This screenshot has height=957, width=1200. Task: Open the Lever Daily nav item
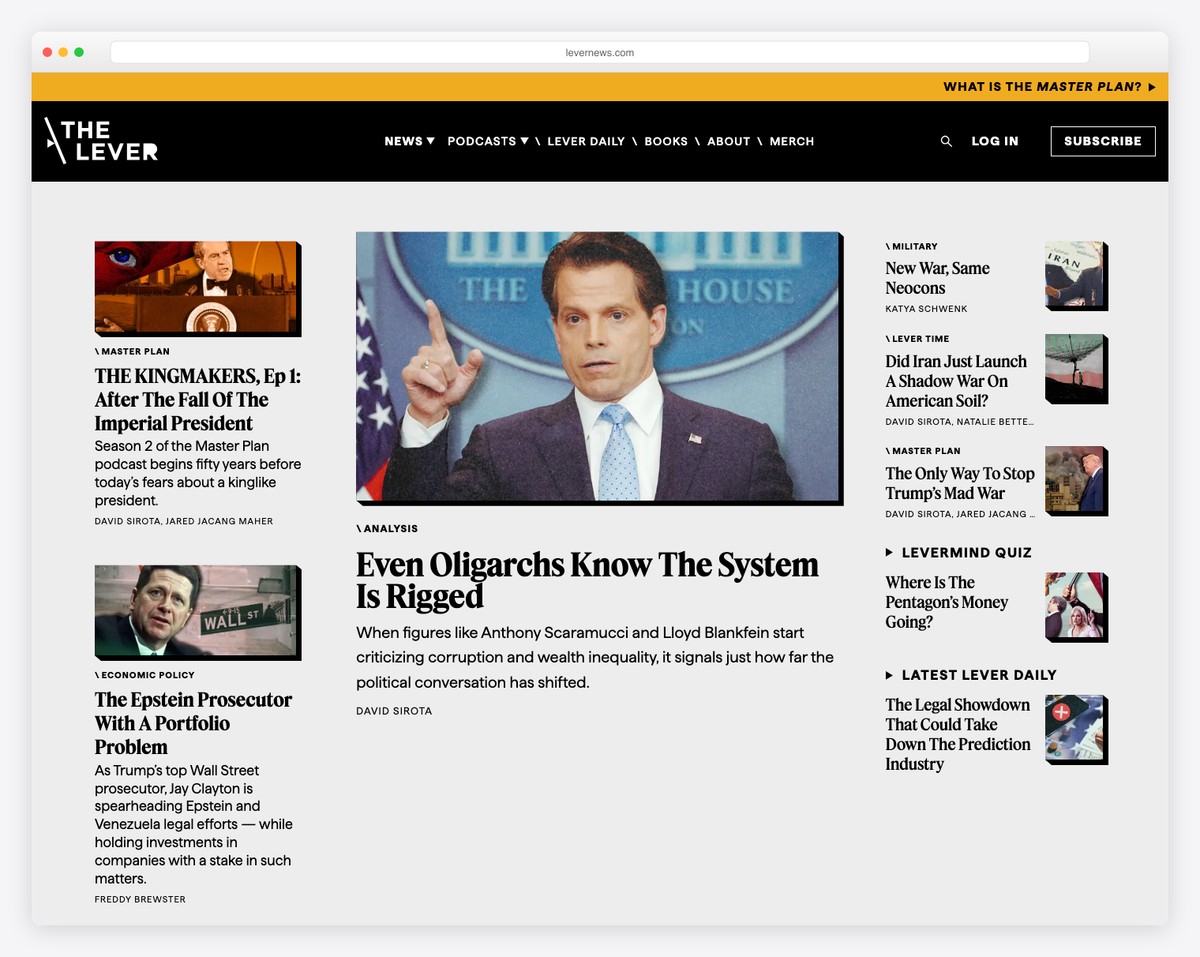click(x=585, y=141)
